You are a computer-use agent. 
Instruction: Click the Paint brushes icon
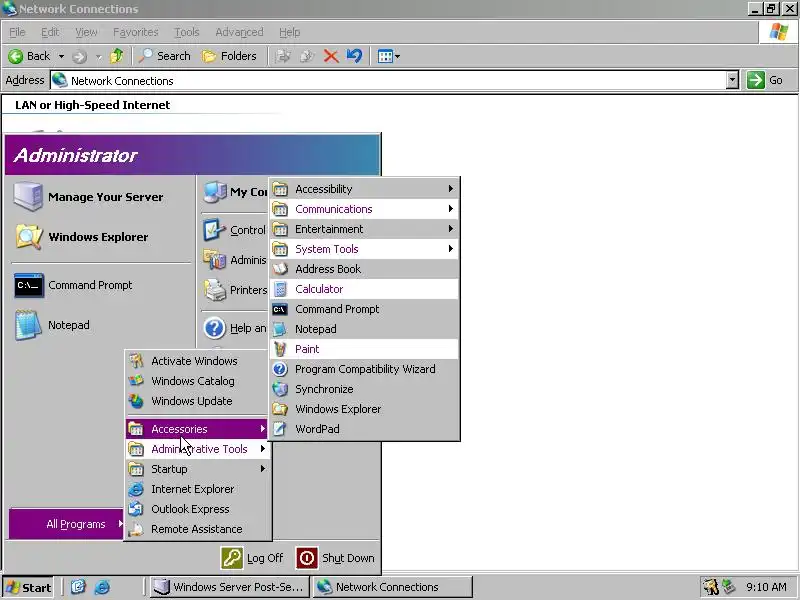[x=280, y=349]
